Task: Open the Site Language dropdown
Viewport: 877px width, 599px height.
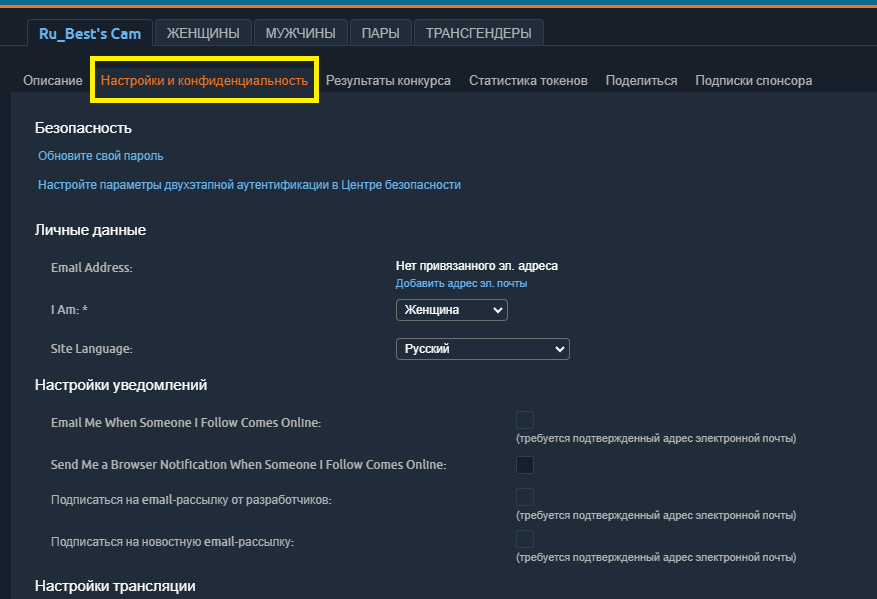Action: click(482, 348)
